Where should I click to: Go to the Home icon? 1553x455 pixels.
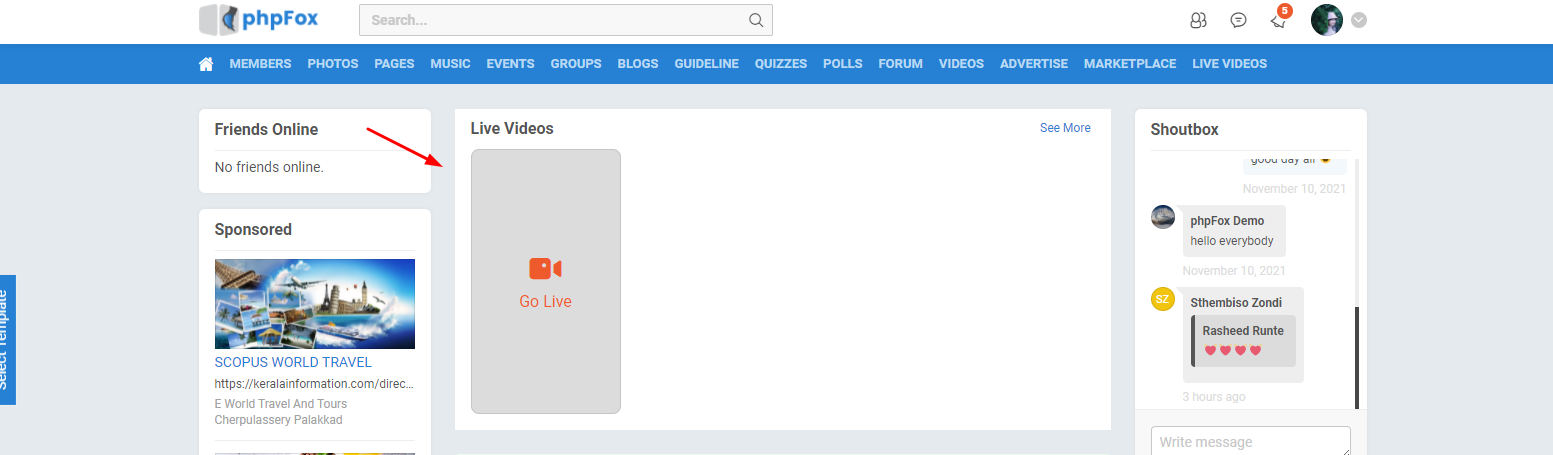206,64
